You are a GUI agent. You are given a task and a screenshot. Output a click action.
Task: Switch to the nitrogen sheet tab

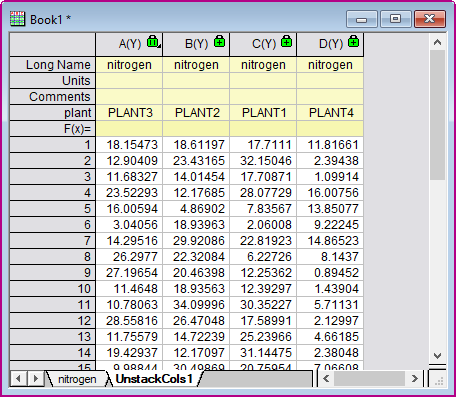tap(77, 379)
